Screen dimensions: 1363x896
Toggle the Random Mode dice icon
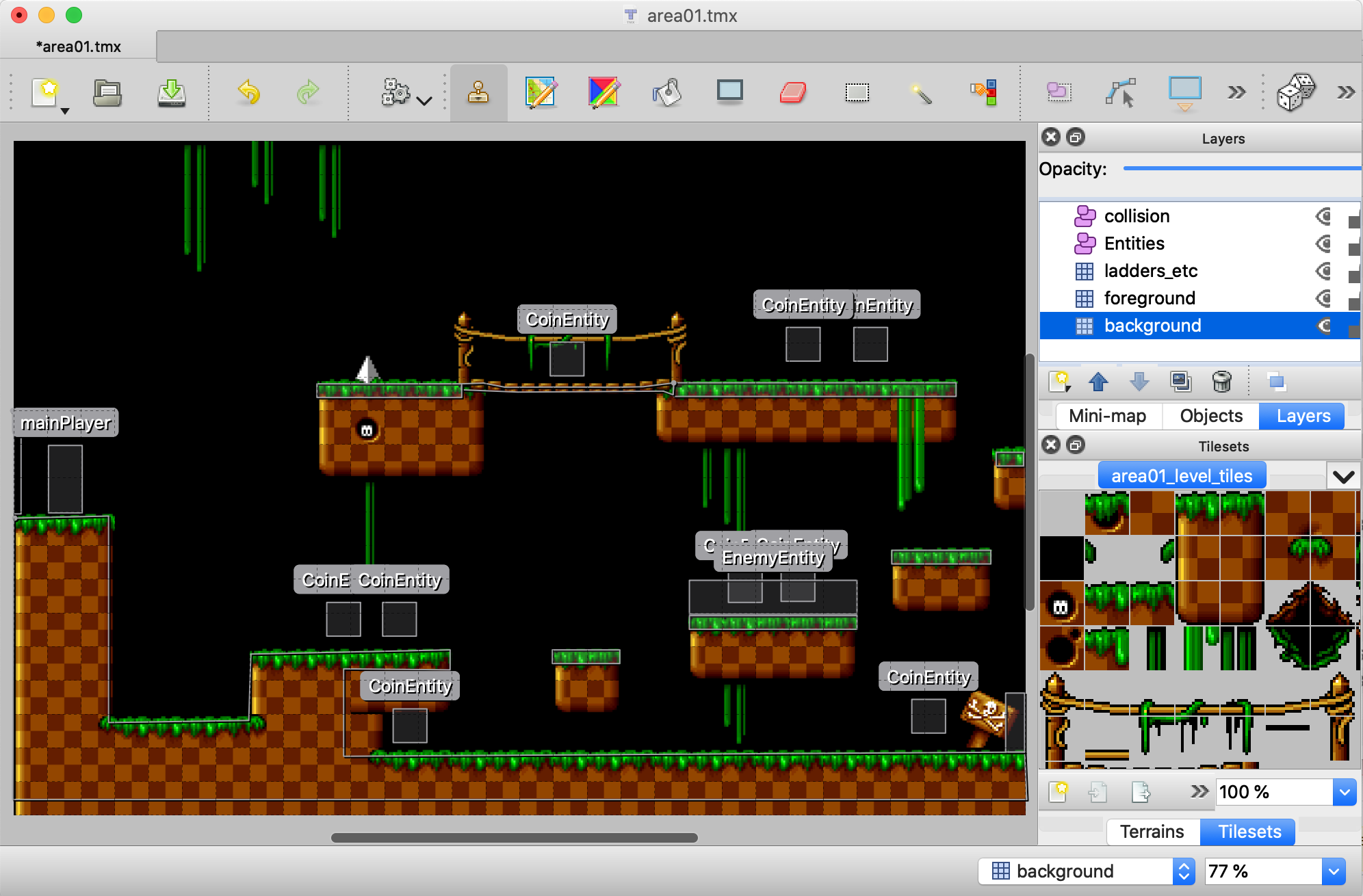[x=1296, y=92]
